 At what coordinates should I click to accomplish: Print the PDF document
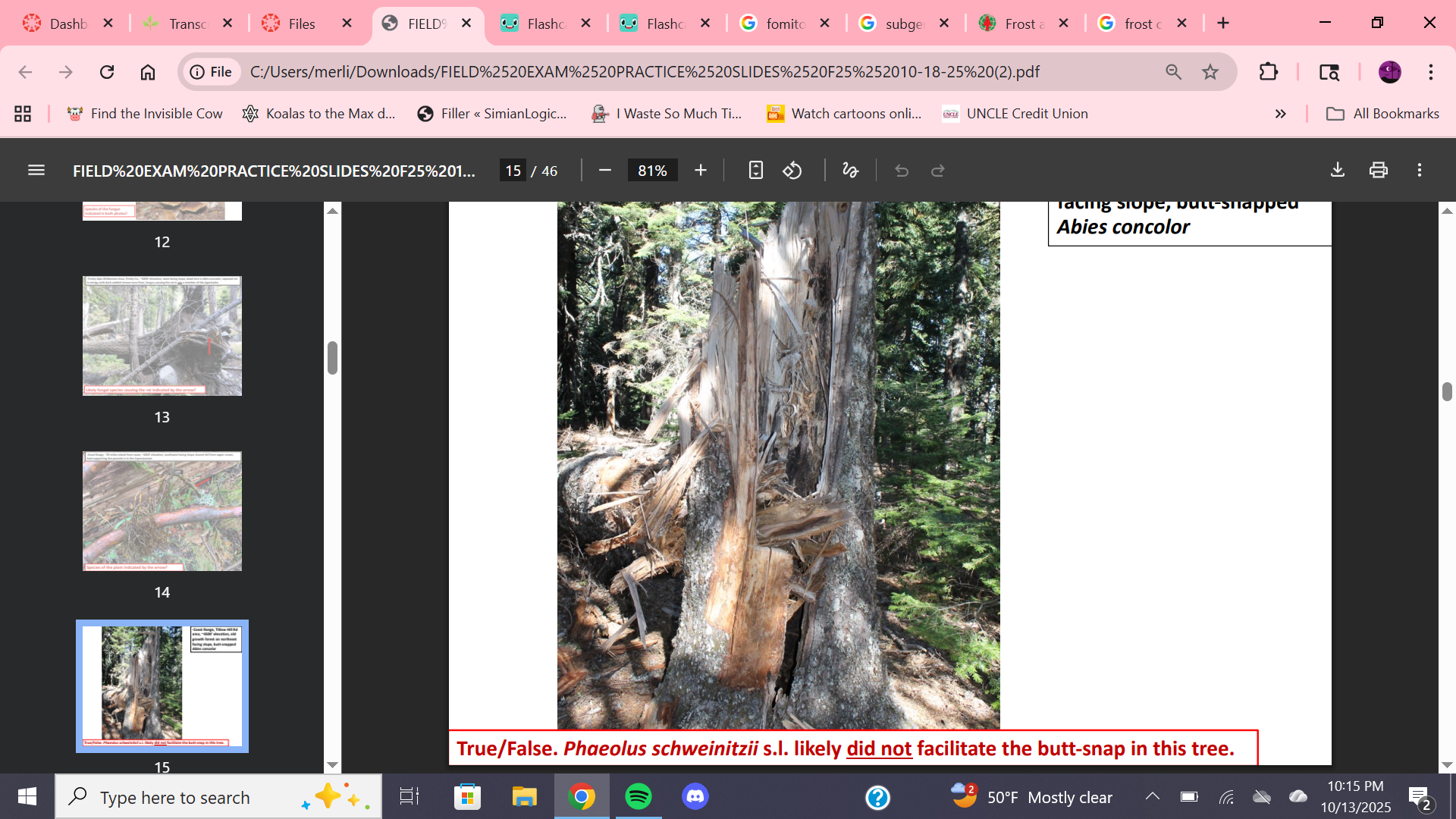pyautogui.click(x=1379, y=171)
